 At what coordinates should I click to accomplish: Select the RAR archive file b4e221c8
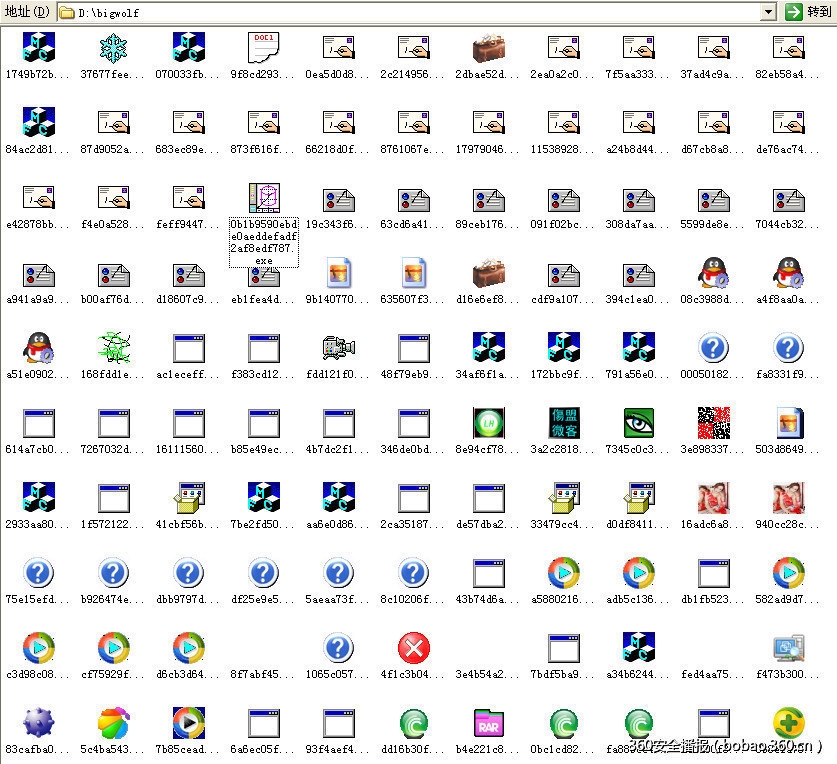pyautogui.click(x=488, y=722)
